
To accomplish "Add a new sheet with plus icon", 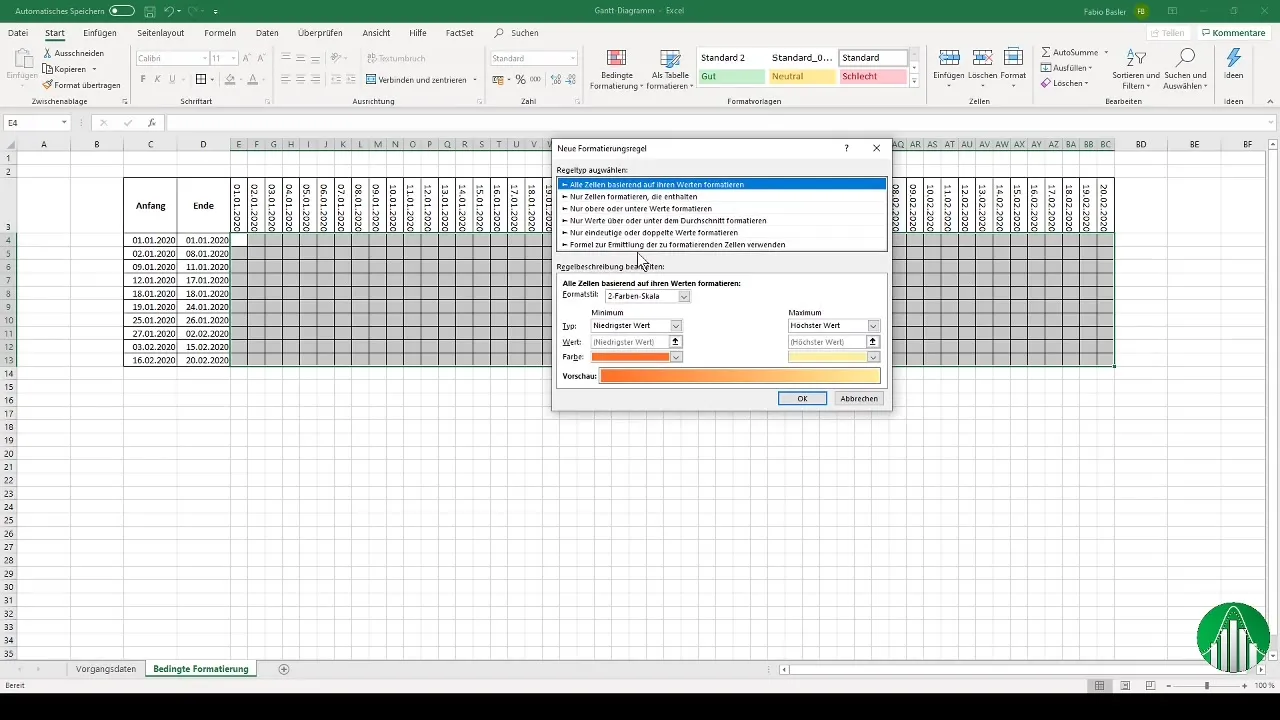I will click(284, 669).
